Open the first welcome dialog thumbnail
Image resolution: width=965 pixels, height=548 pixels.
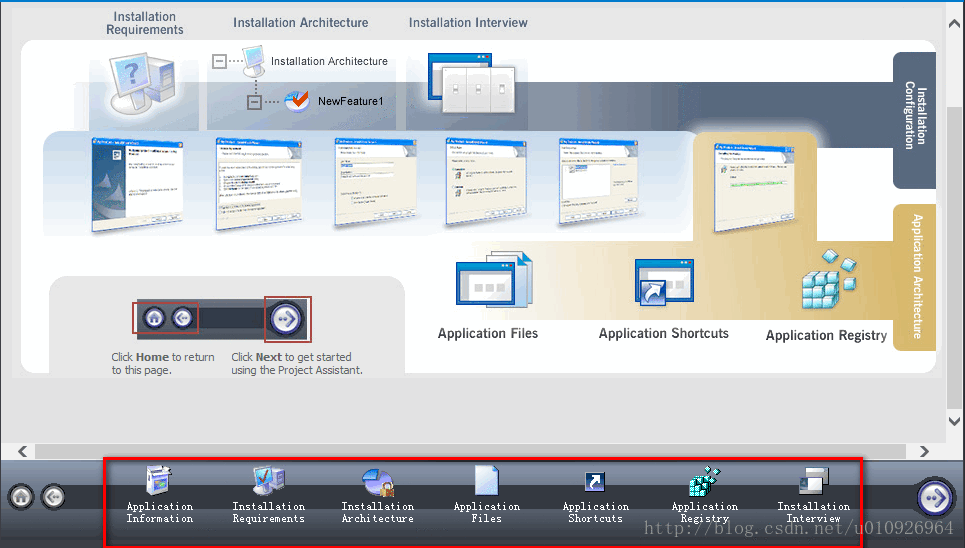(137, 184)
